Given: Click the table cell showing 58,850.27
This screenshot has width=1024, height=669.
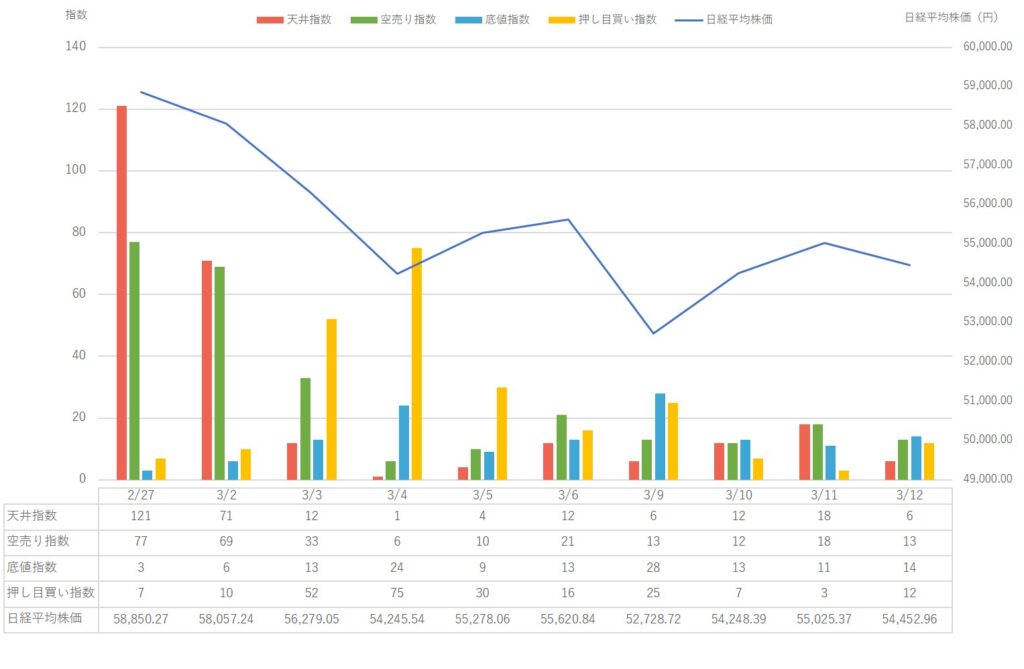Looking at the screenshot, I should click(142, 619).
